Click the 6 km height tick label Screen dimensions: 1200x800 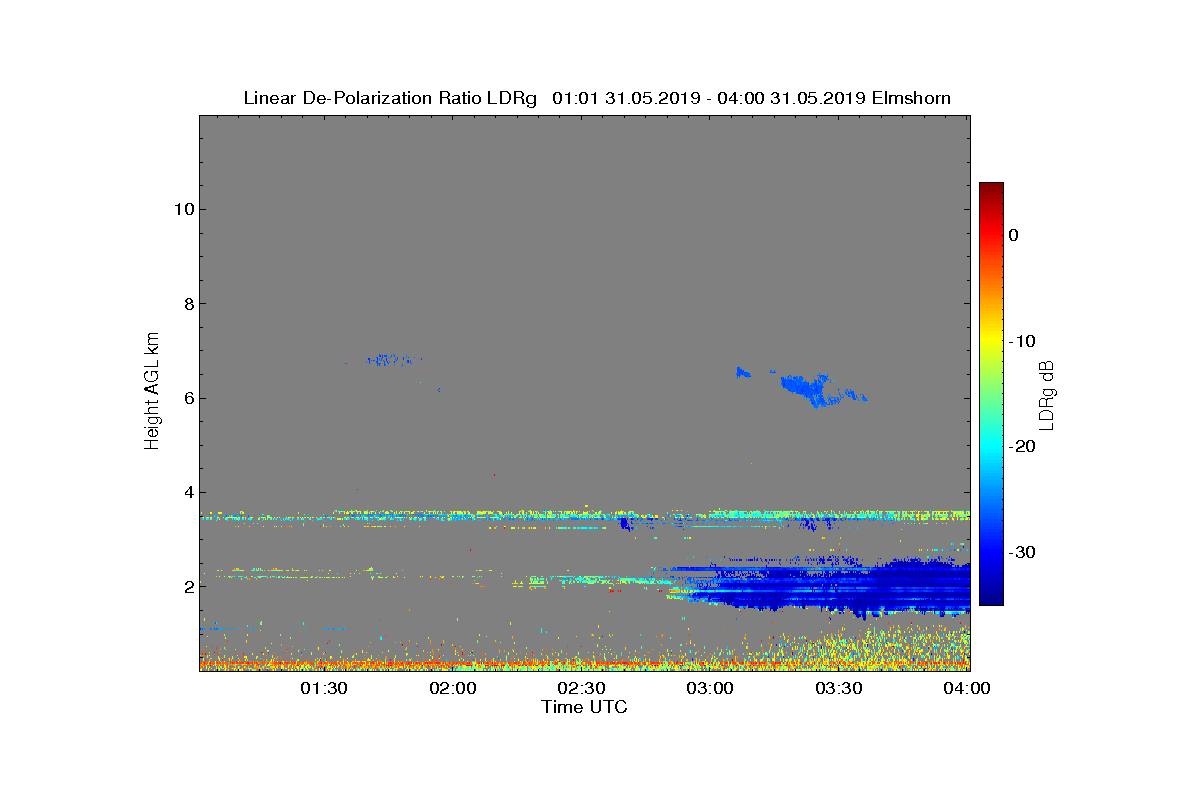pyautogui.click(x=188, y=398)
